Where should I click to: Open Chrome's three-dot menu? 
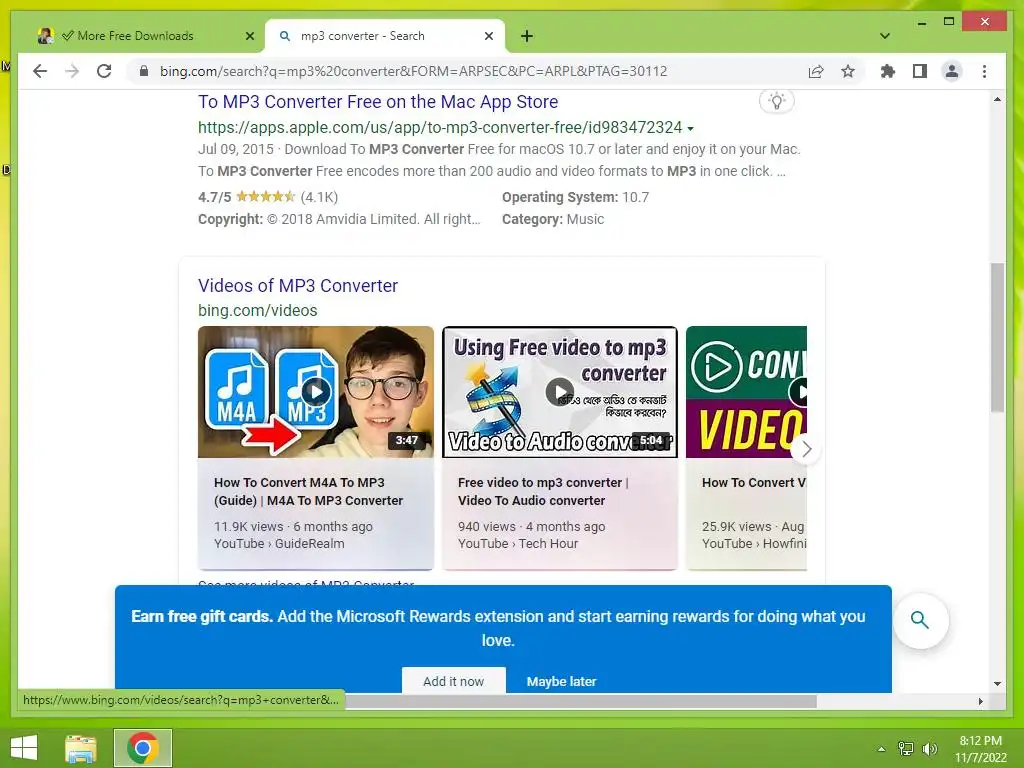[x=984, y=71]
